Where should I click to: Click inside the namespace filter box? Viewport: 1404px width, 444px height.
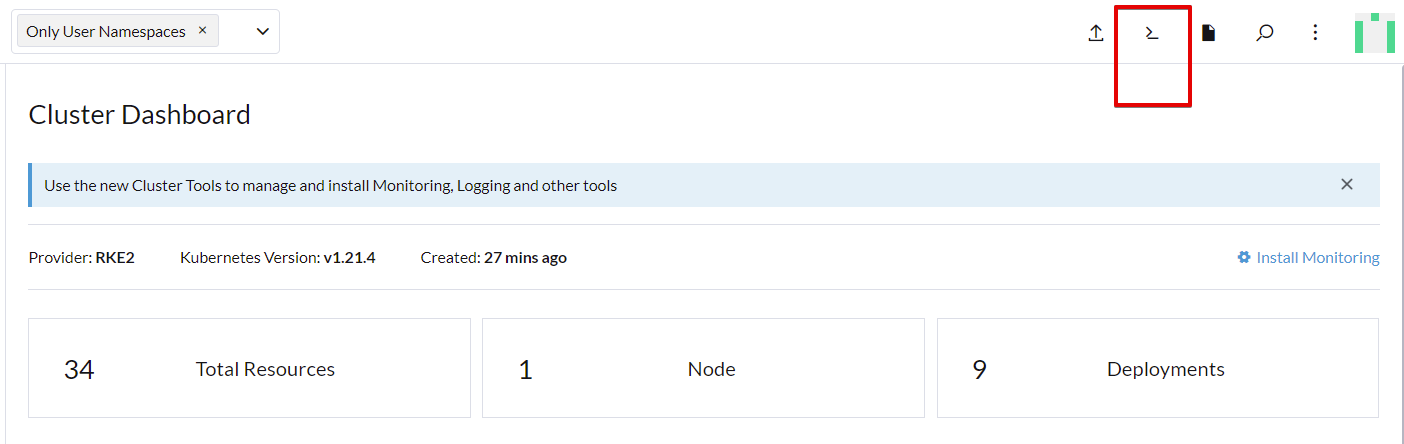(x=145, y=31)
